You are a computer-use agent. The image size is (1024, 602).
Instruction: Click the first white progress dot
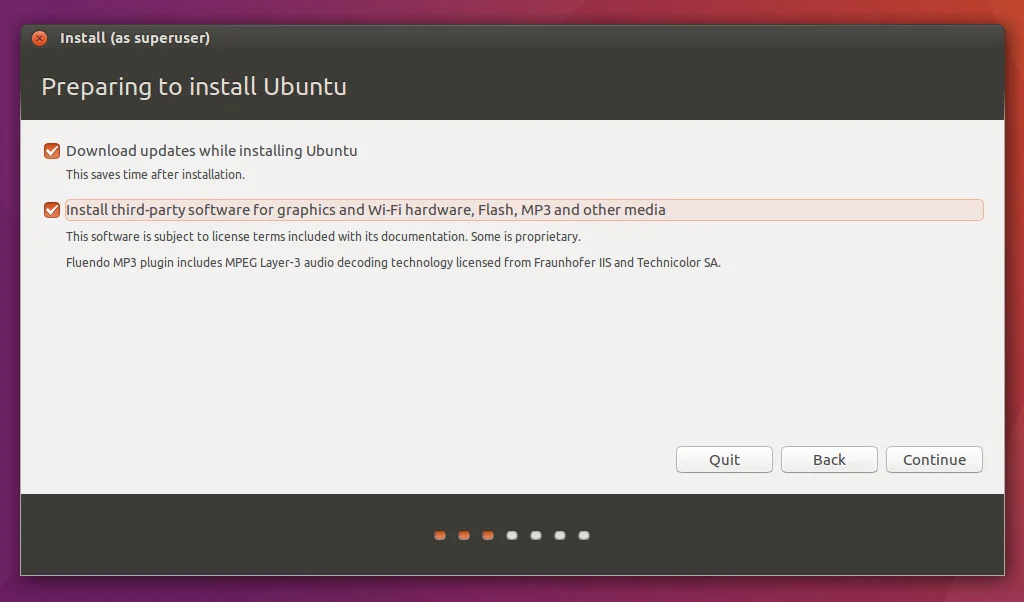tap(512, 536)
